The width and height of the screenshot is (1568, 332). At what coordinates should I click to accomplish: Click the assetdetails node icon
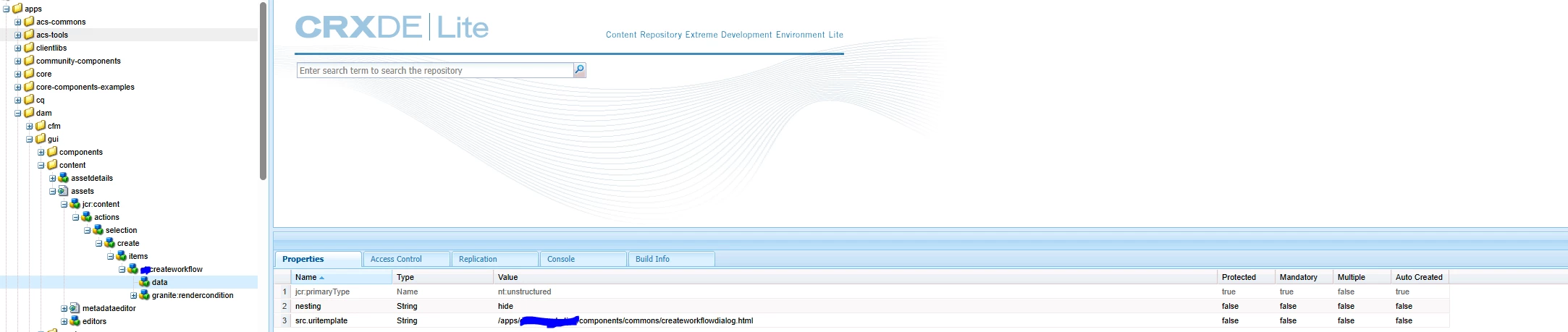coord(64,178)
